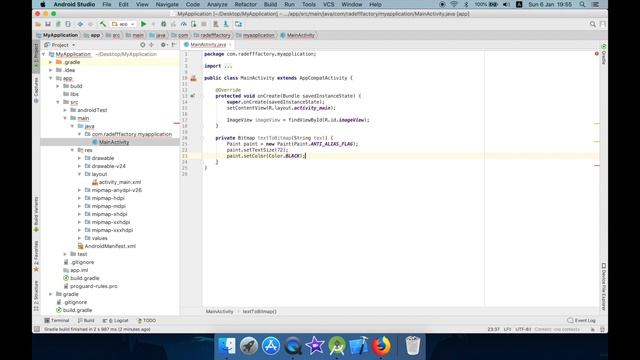The height and width of the screenshot is (360, 640).
Task: Open the Refactor menu
Action: point(245,4)
